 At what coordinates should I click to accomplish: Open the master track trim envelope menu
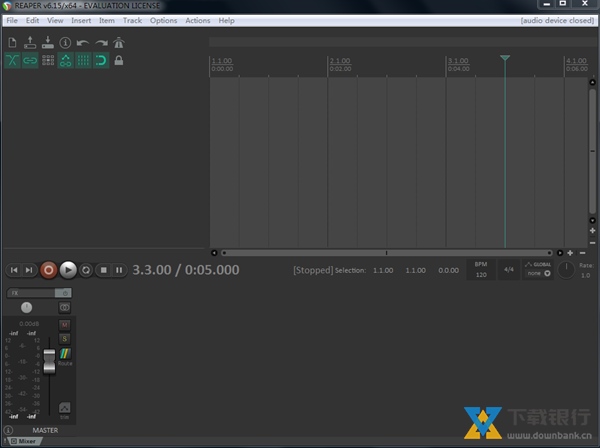(65, 407)
